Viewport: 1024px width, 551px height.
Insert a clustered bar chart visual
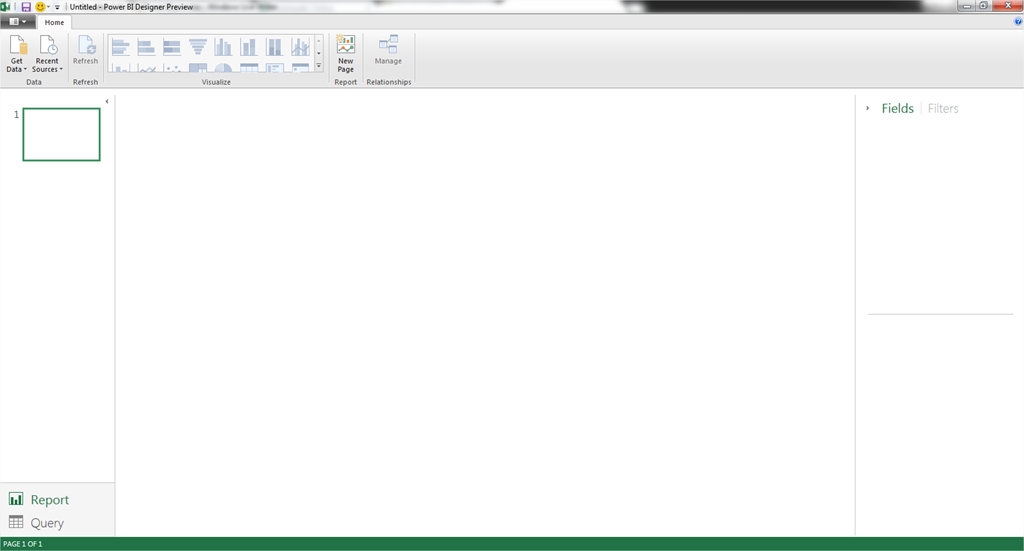click(x=120, y=47)
